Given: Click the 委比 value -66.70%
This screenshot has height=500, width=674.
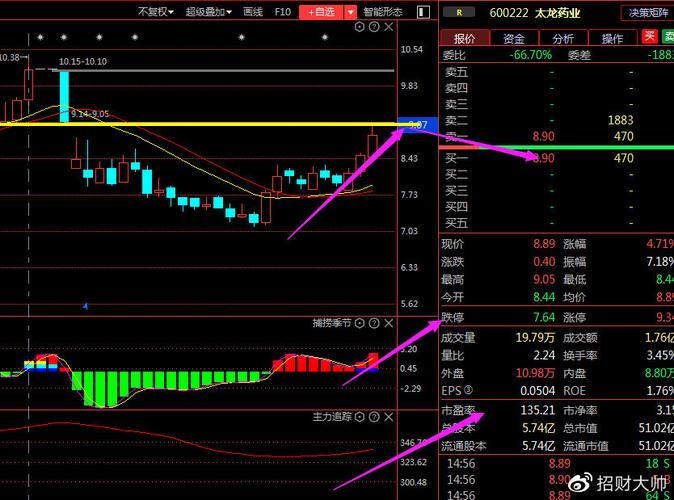Looking at the screenshot, I should click(x=530, y=55).
